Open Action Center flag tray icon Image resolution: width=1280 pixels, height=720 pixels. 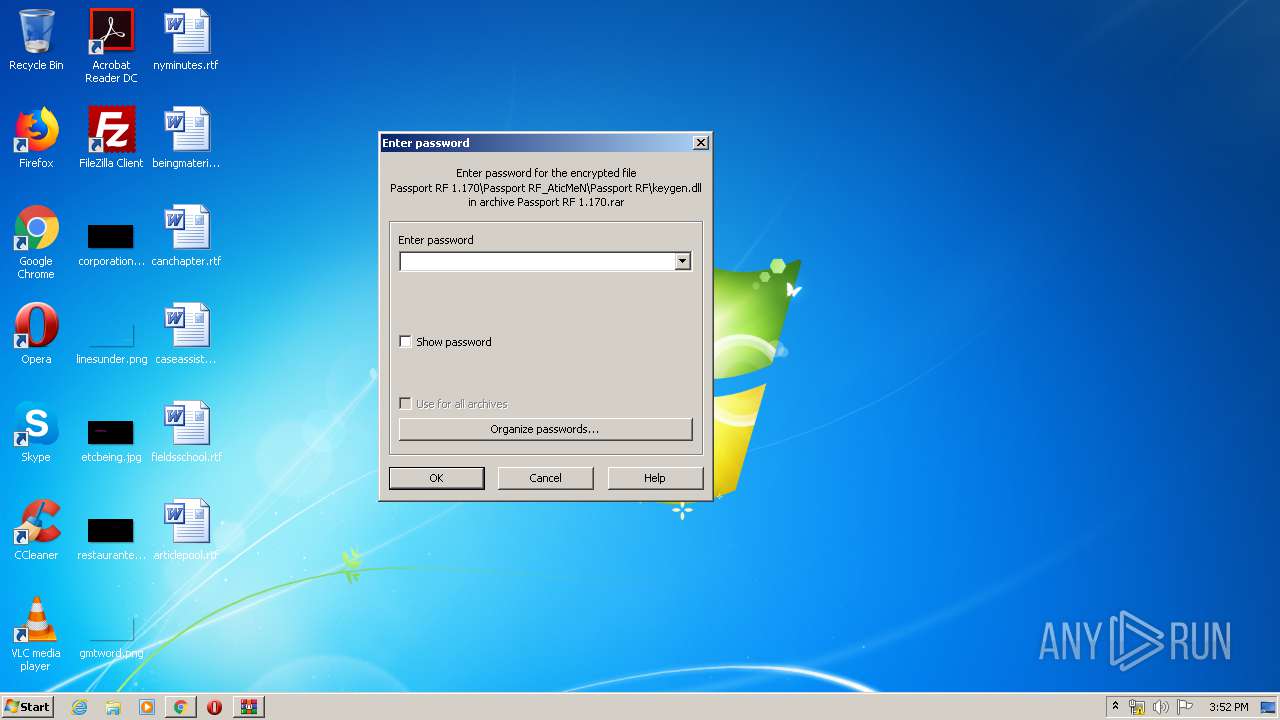click(x=1184, y=707)
